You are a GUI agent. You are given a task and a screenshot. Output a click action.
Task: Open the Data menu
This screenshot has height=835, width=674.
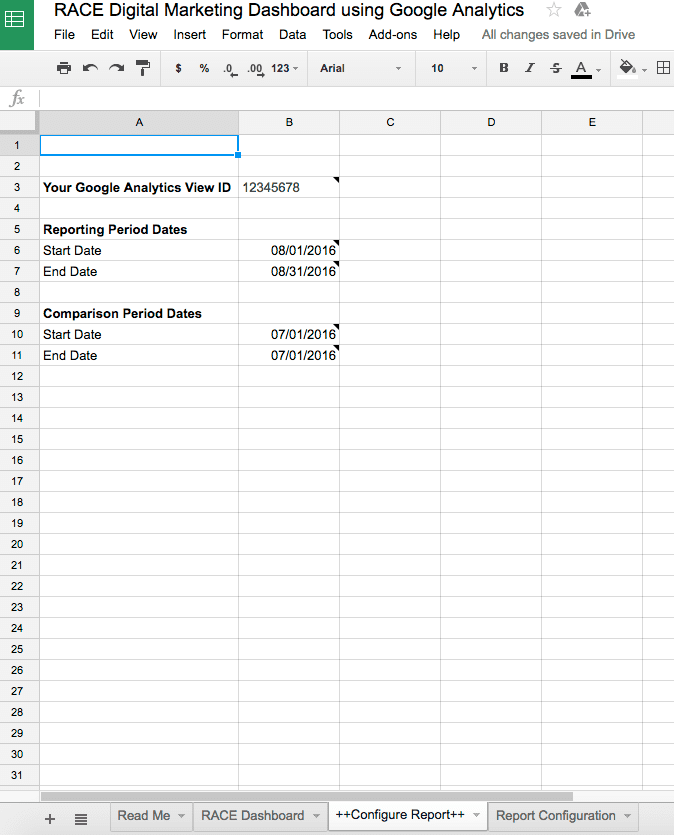293,35
